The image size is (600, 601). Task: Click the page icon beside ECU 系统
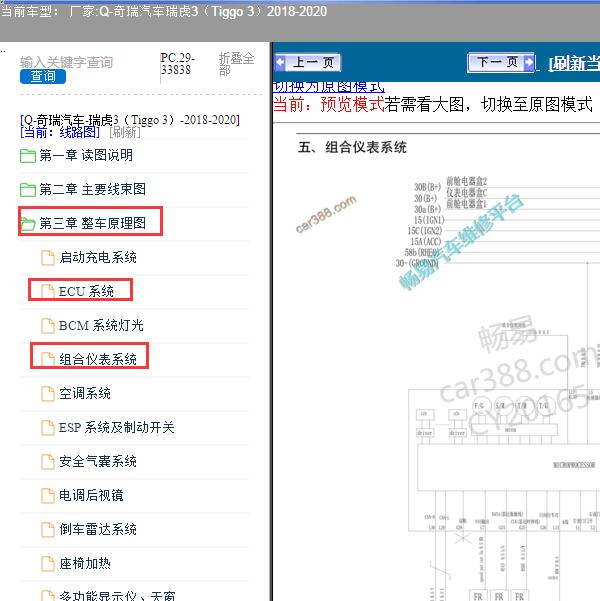(48, 292)
